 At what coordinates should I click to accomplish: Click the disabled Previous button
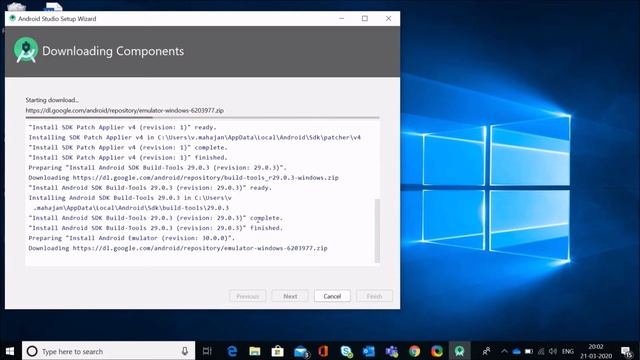[247, 296]
